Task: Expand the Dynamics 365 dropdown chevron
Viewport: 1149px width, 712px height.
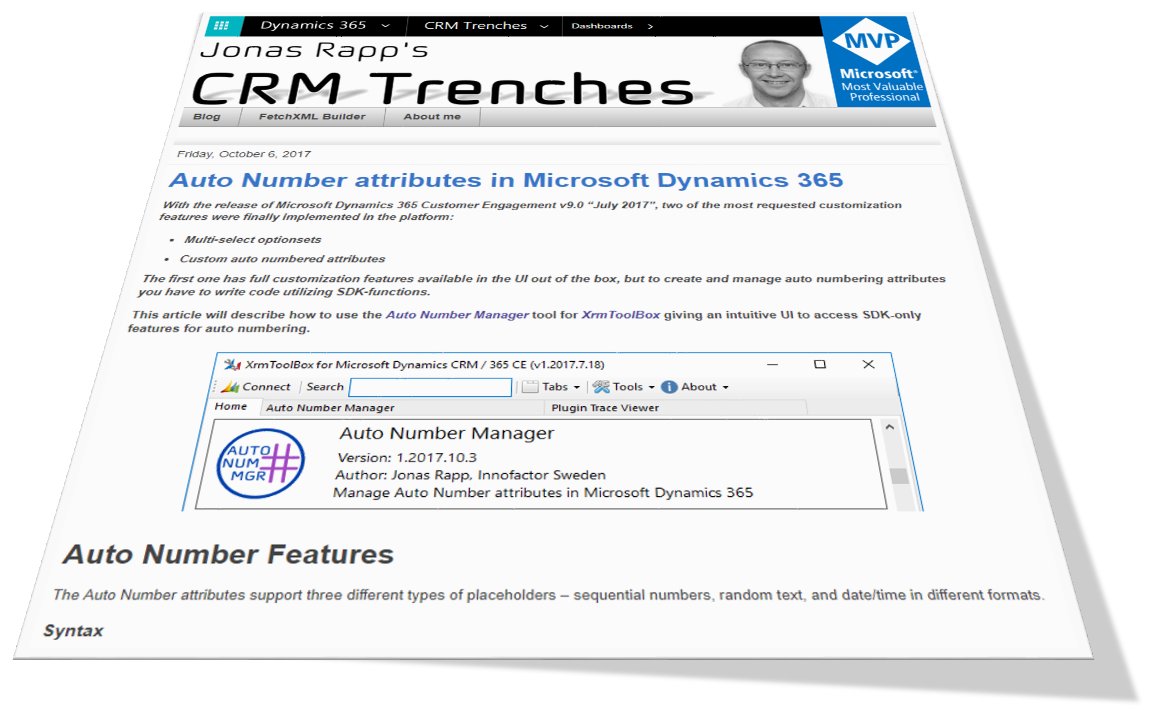Action: [385, 26]
